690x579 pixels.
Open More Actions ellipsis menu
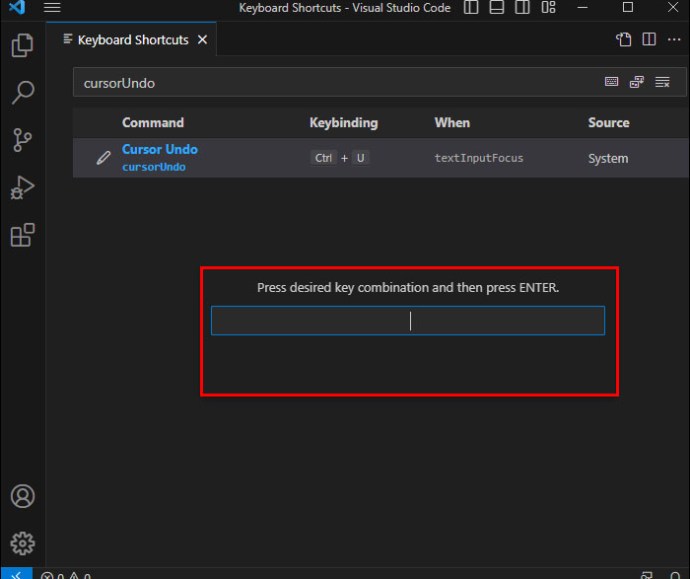click(x=674, y=40)
